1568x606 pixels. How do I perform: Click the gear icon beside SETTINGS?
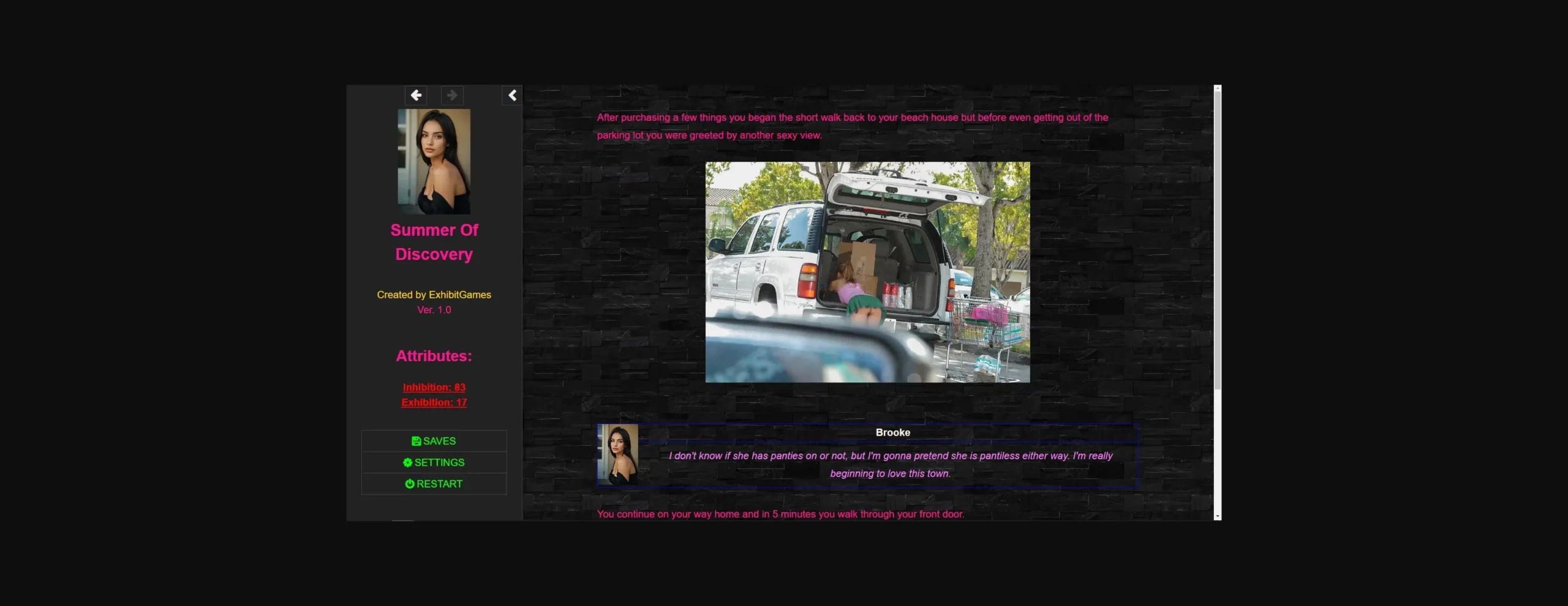pos(407,463)
